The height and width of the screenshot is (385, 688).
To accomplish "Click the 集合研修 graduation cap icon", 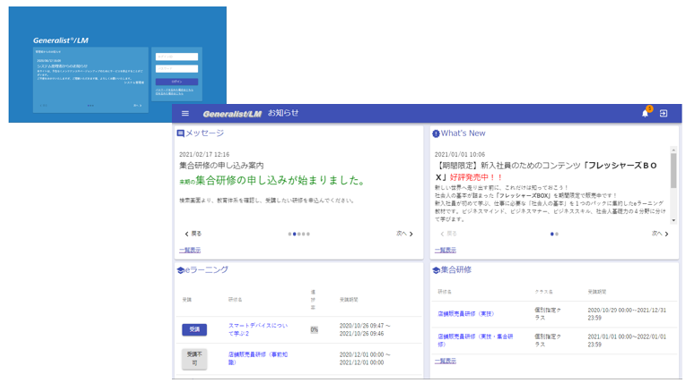I will [436, 270].
